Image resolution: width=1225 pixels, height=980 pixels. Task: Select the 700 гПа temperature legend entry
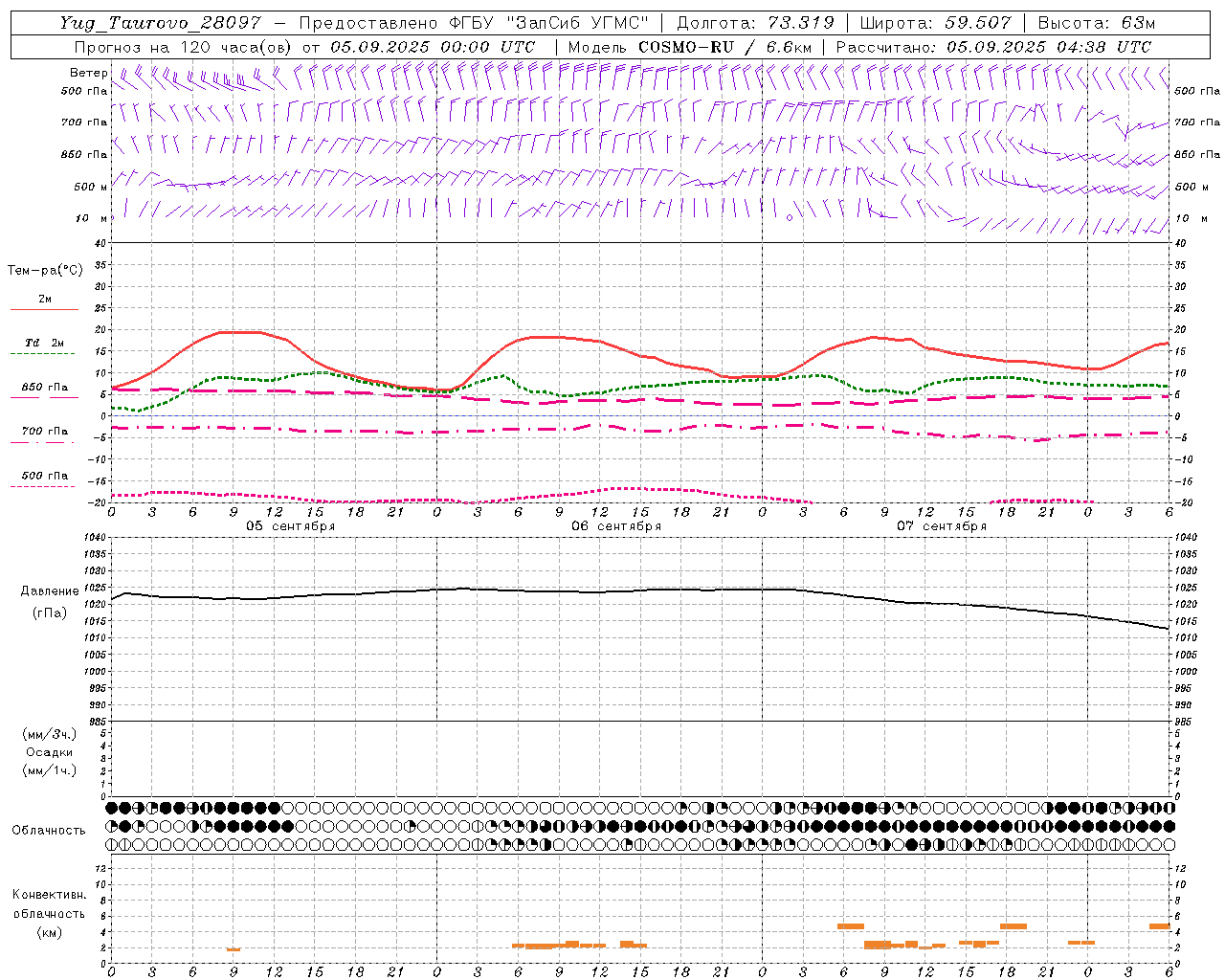tap(45, 432)
